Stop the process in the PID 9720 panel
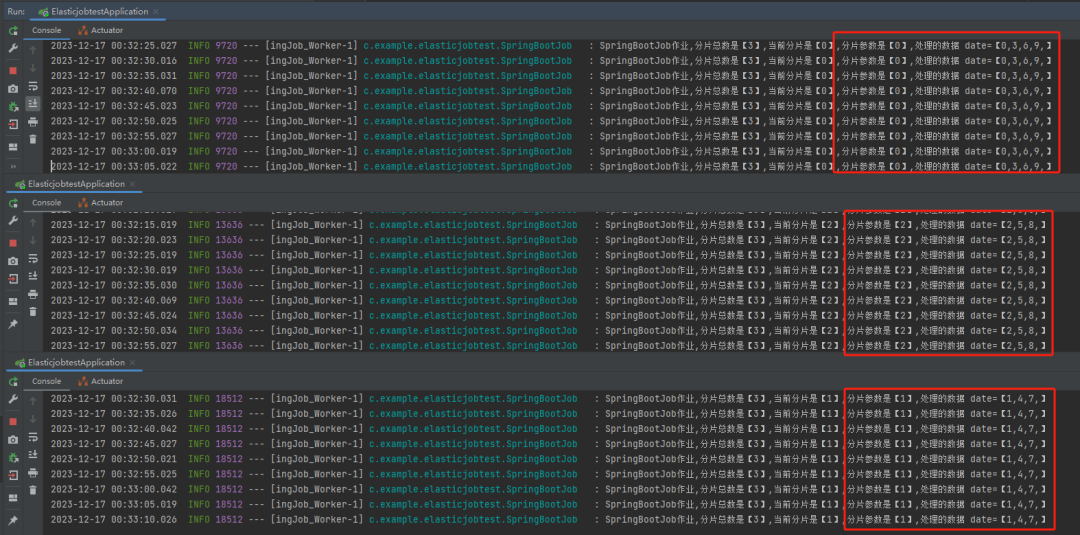The height and width of the screenshot is (535, 1080). tap(13, 70)
